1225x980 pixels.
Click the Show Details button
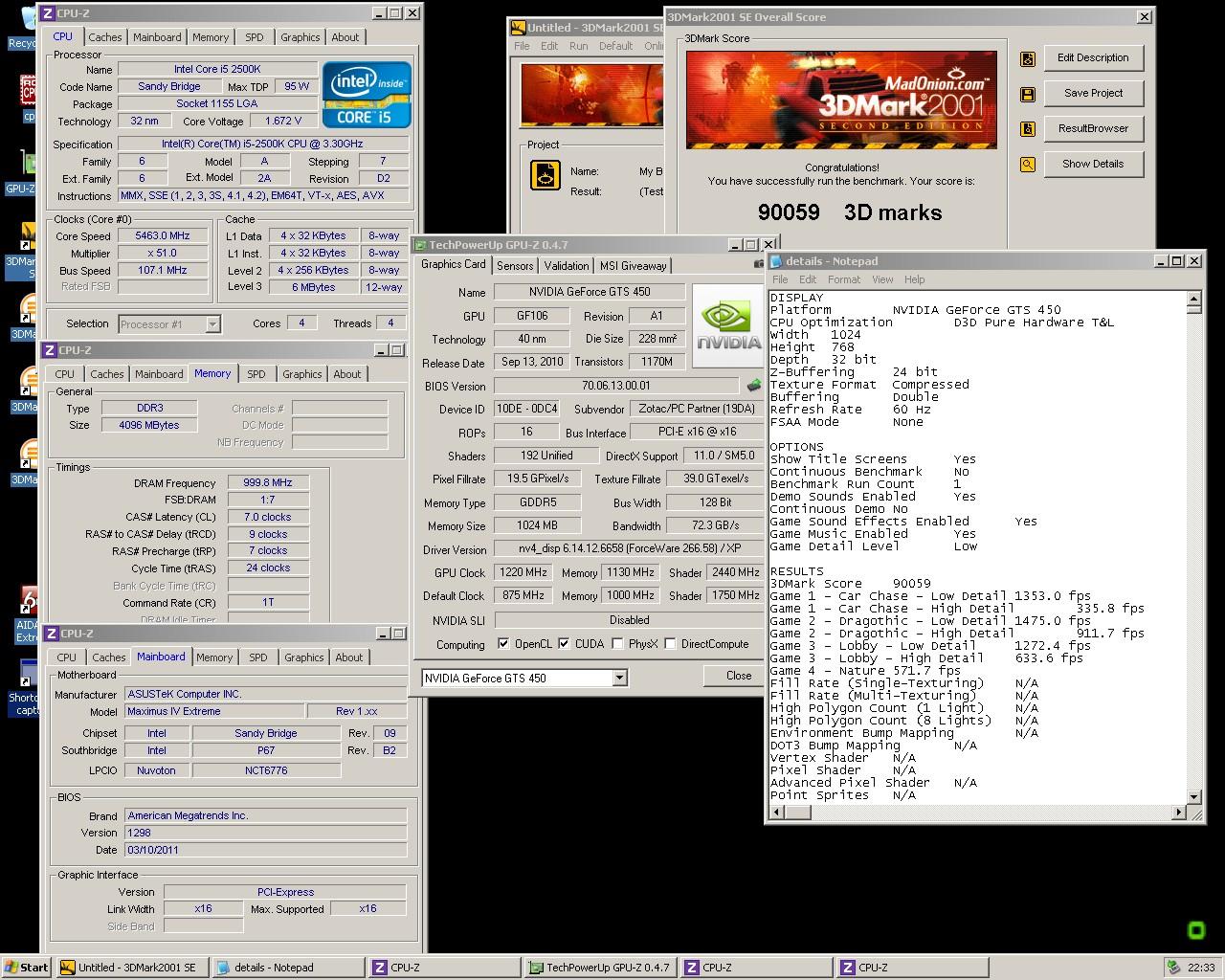1093,165
